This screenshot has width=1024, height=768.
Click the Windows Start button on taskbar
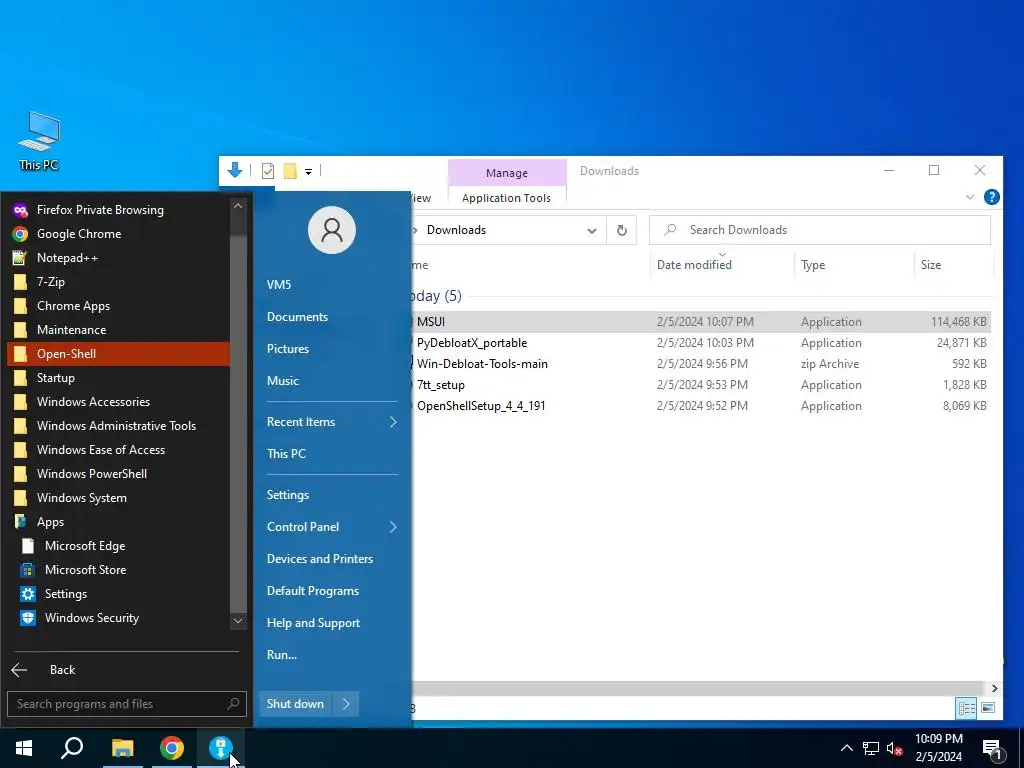pos(24,748)
